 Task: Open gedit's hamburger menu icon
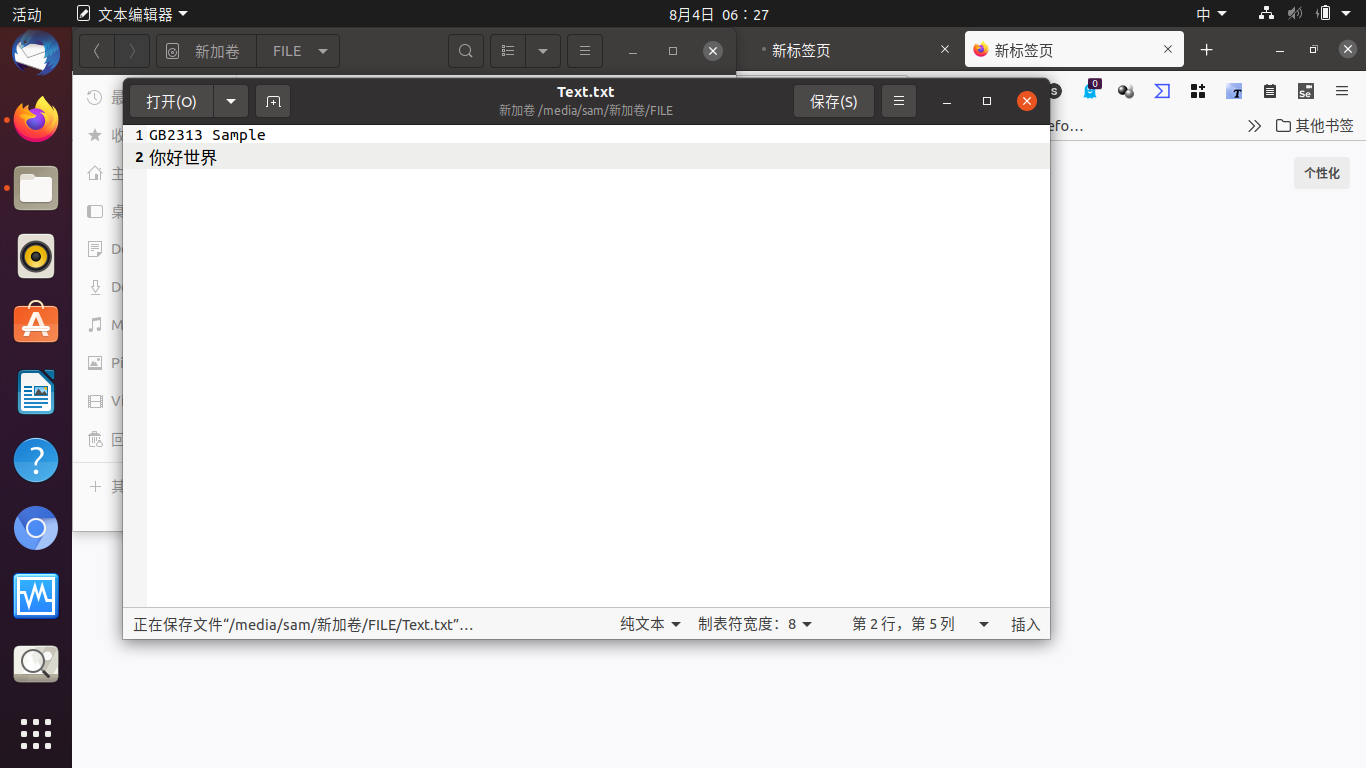898,101
